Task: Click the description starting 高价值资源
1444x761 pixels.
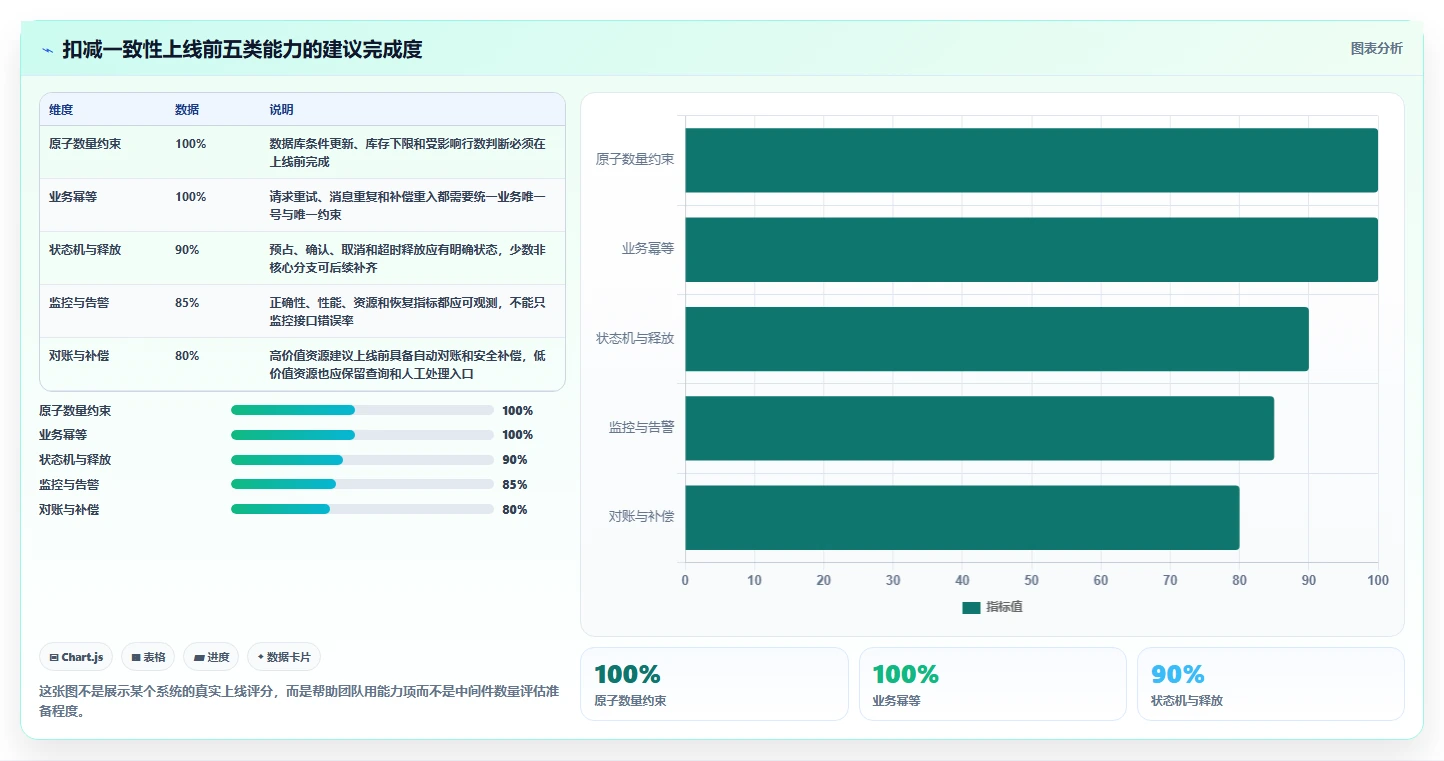Action: [x=408, y=365]
